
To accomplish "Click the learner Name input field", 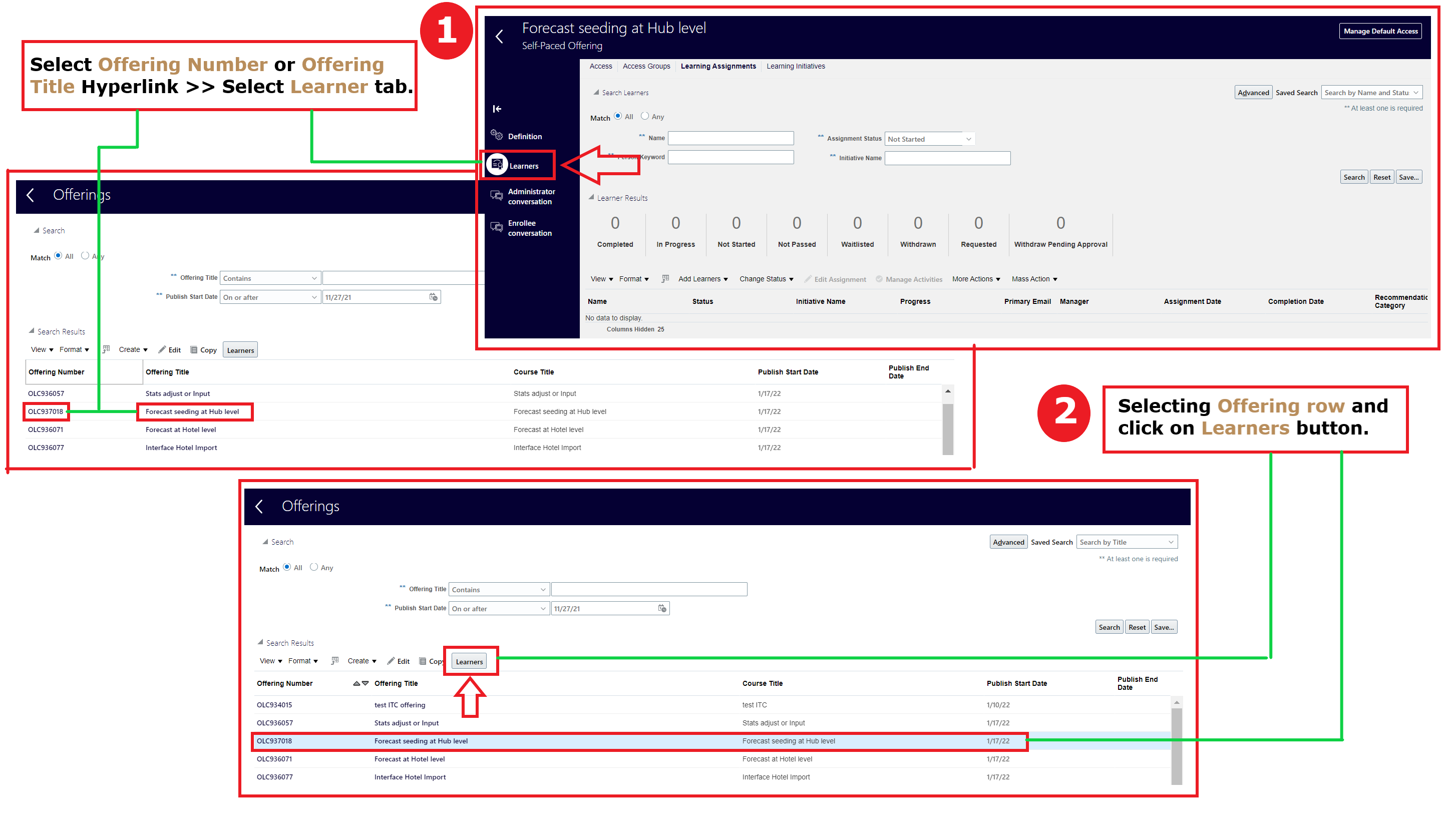I will [731, 138].
